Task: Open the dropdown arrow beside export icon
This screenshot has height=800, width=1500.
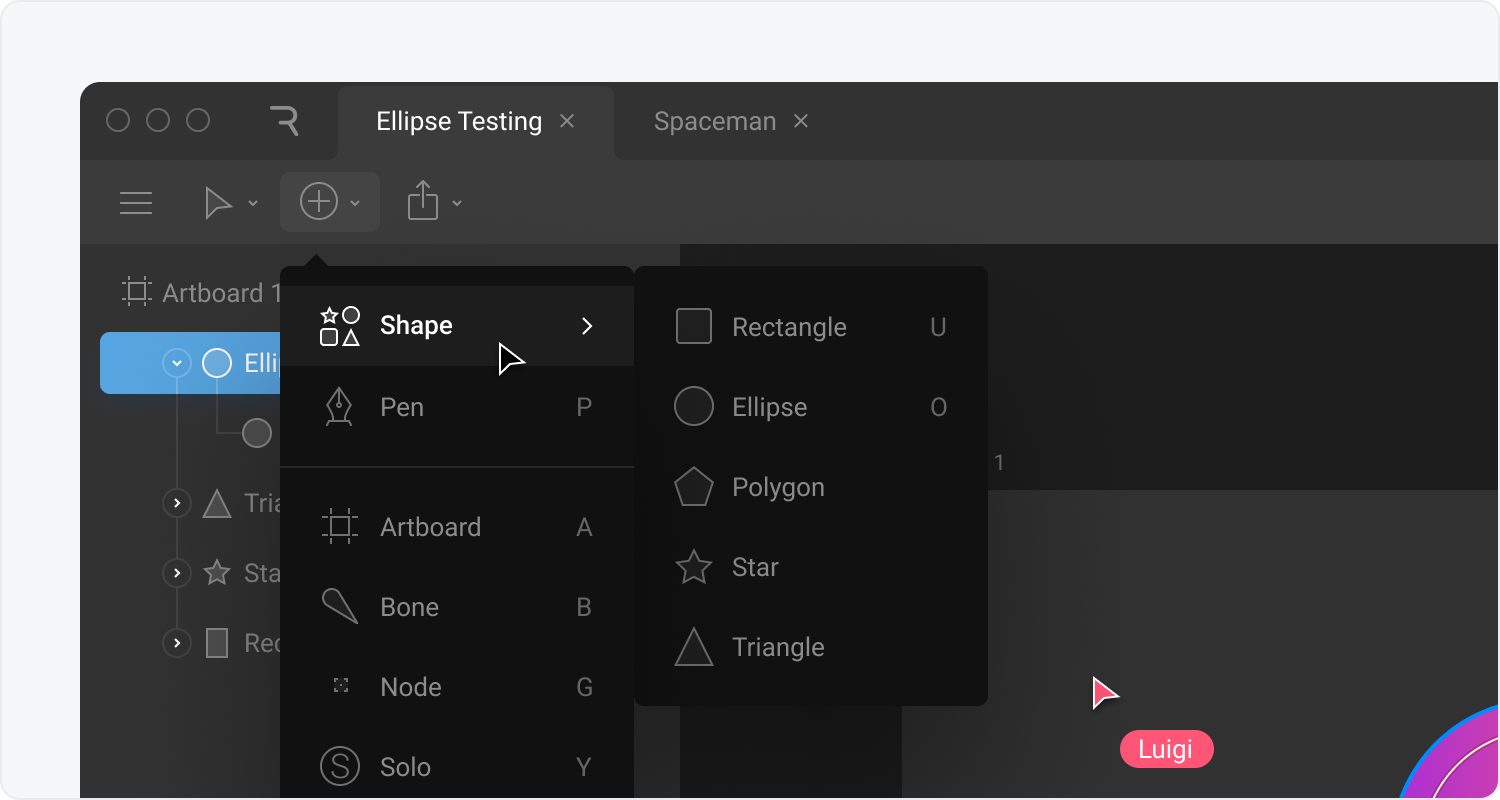Action: click(x=457, y=204)
